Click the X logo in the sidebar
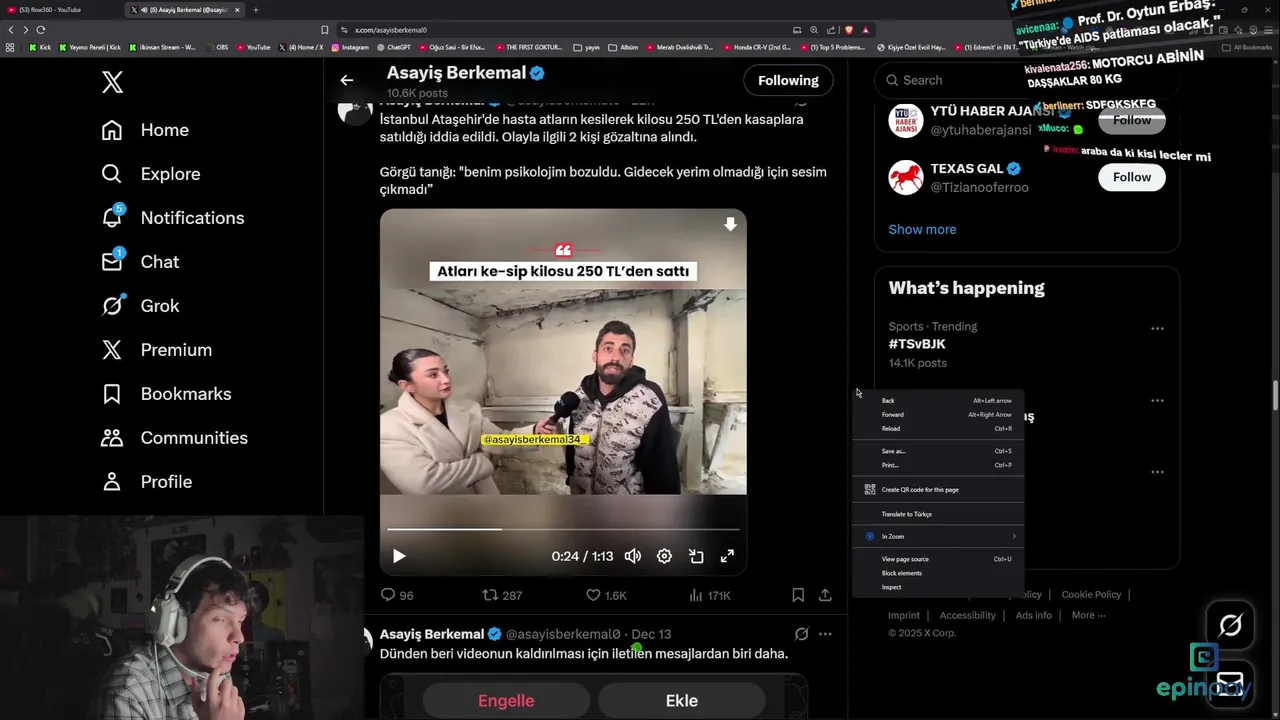The height and width of the screenshot is (720, 1280). pyautogui.click(x=113, y=82)
